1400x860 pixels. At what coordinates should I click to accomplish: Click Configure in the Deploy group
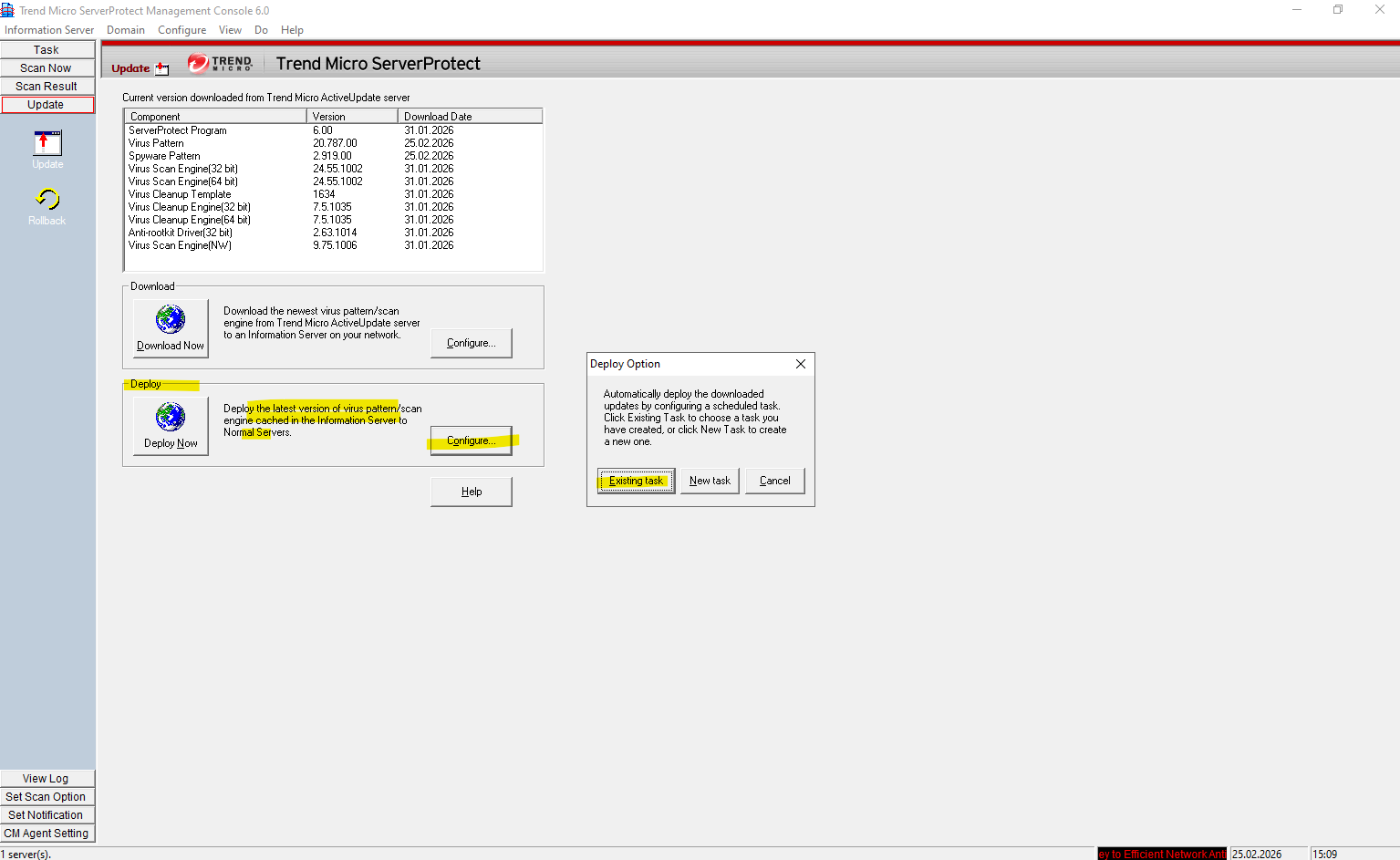click(x=472, y=440)
